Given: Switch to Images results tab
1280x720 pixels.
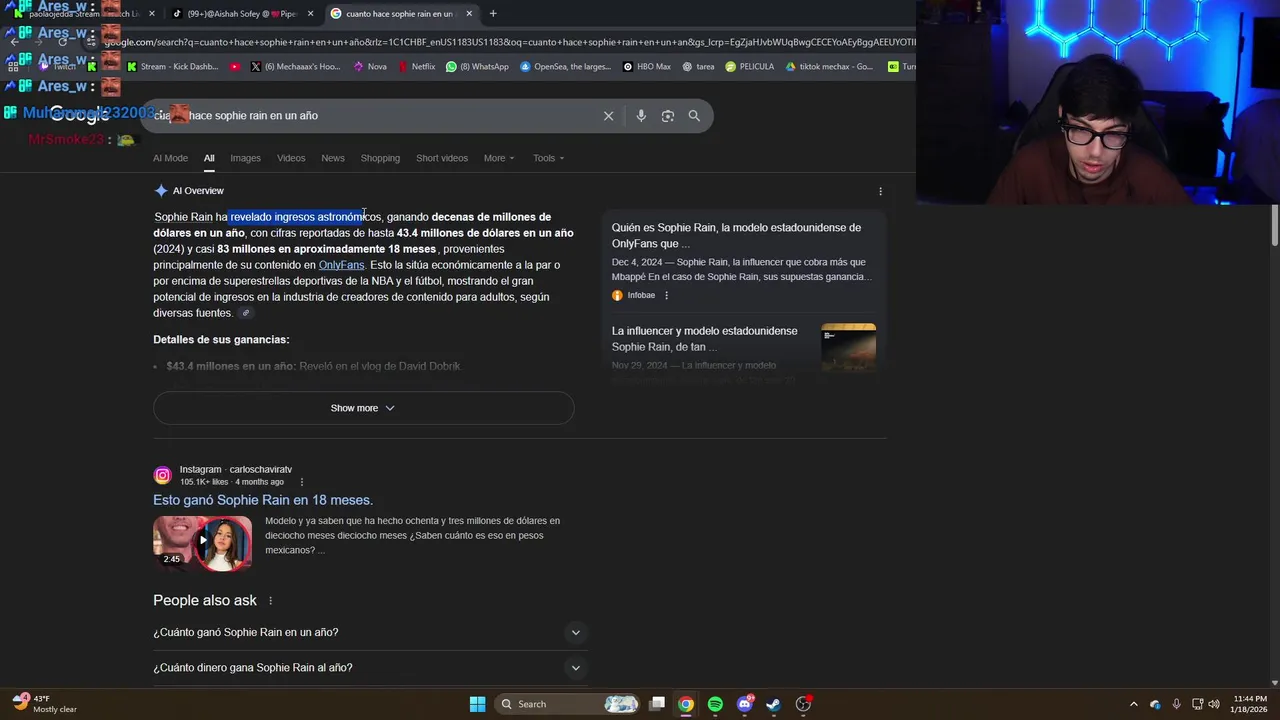Looking at the screenshot, I should click(245, 158).
